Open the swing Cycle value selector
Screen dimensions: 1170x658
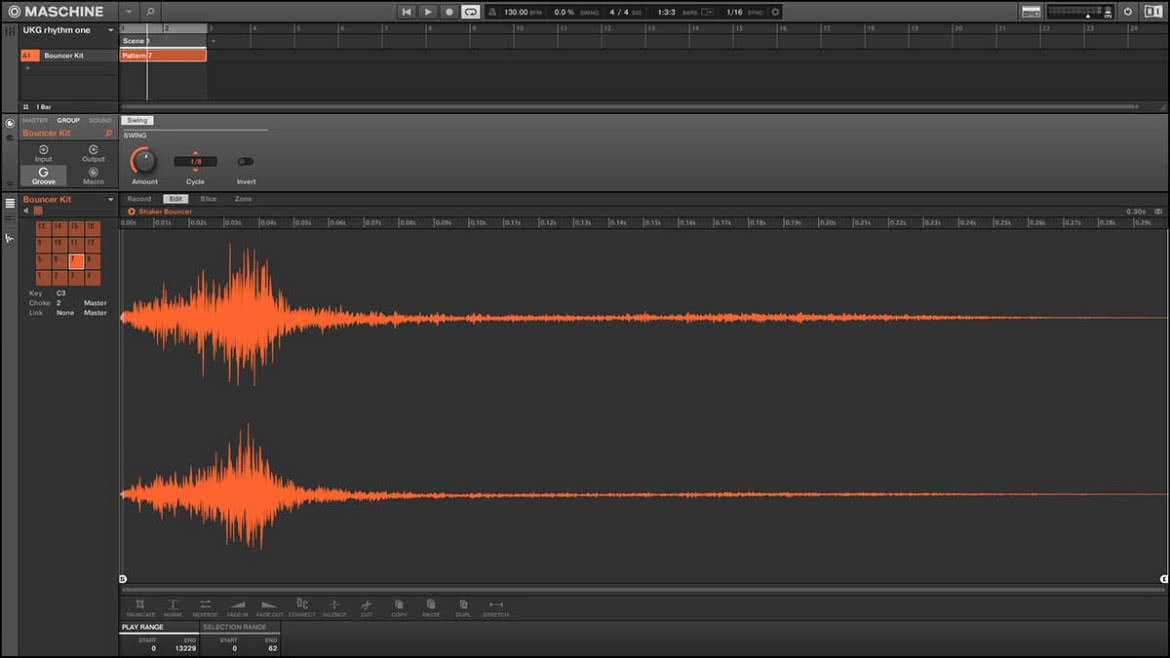click(195, 162)
